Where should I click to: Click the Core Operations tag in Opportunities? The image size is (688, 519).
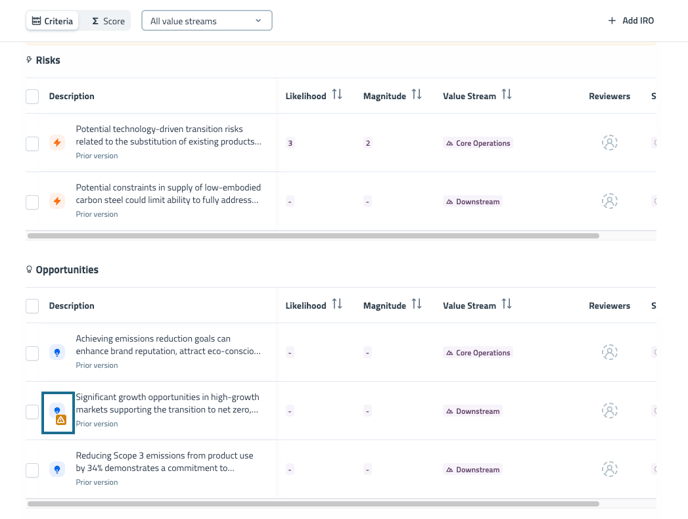click(478, 353)
